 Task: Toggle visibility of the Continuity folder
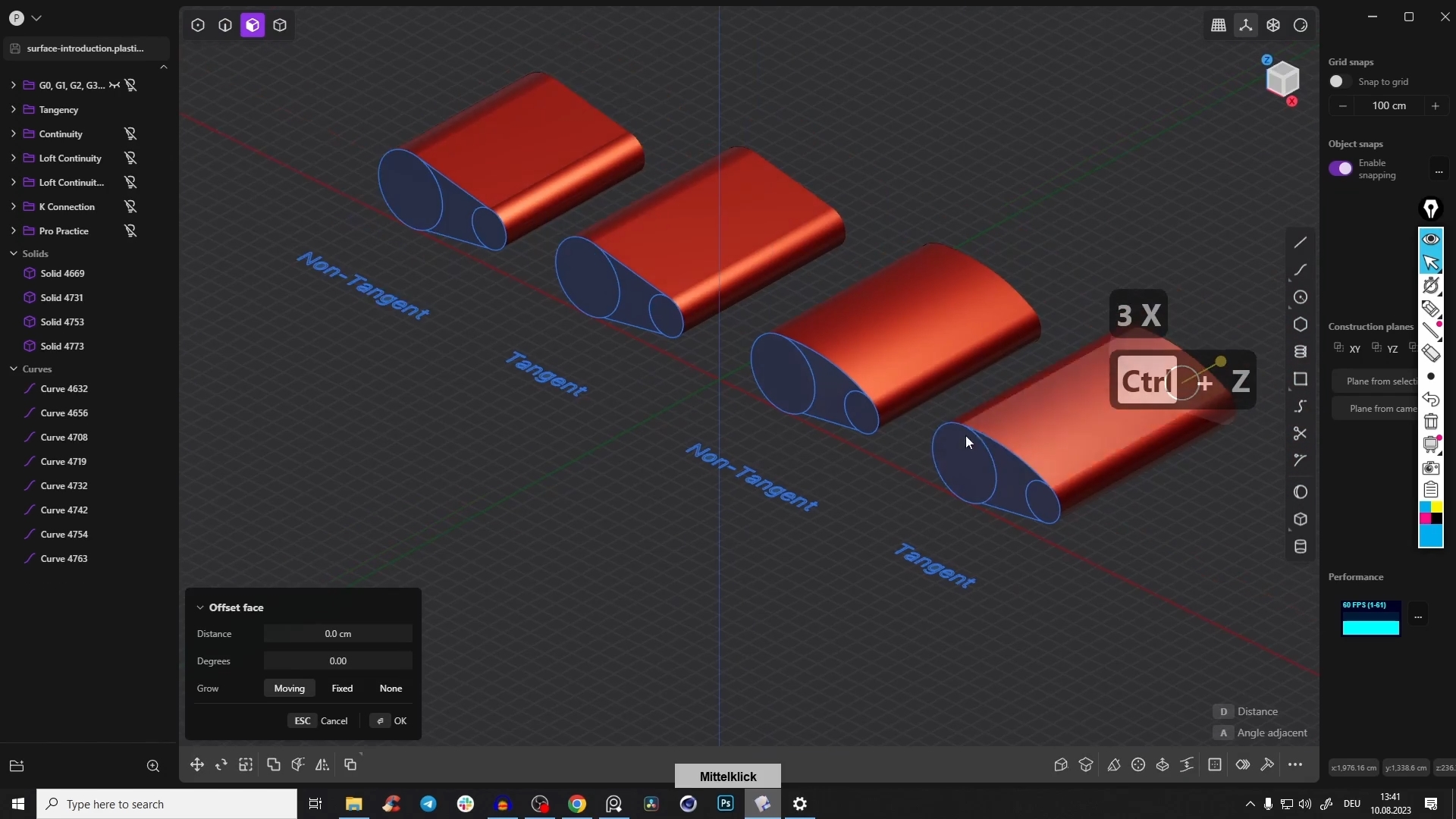click(x=130, y=134)
